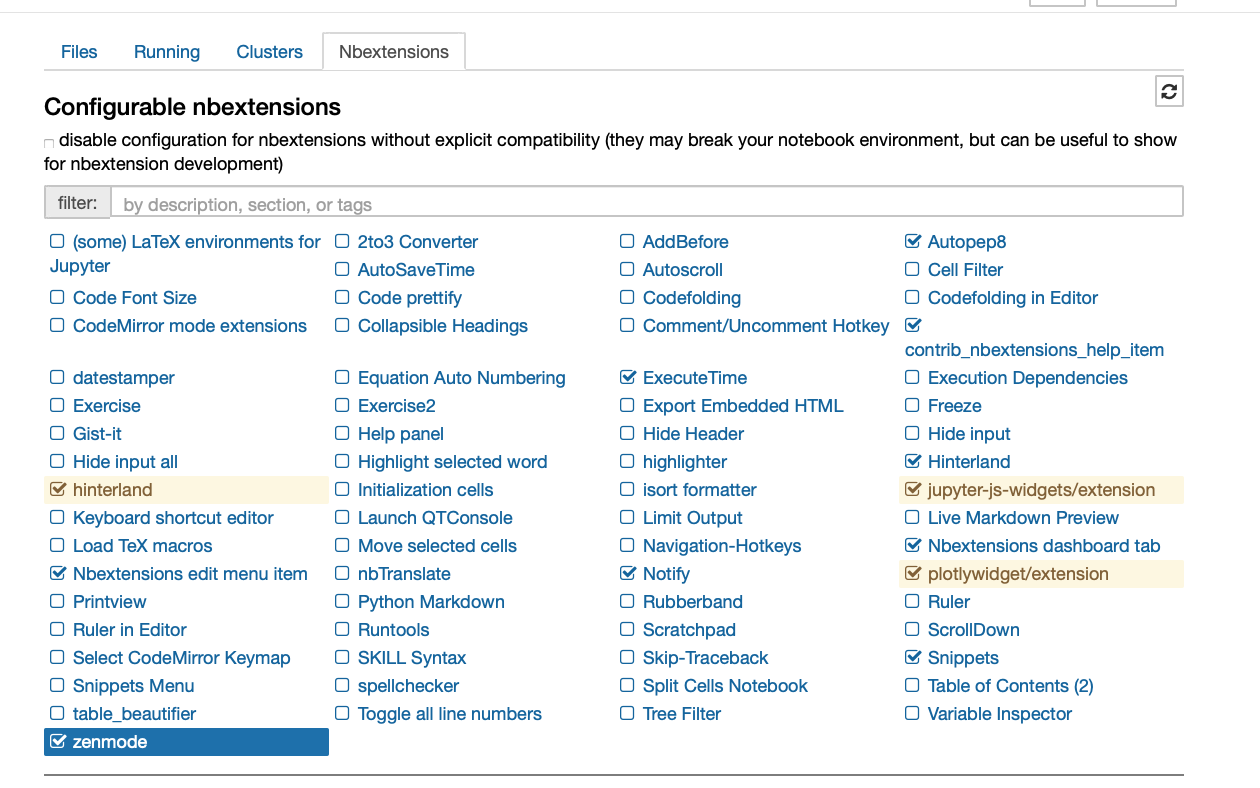Screen dimensions: 1260x788
Task: Select the Live Markdown Preview extension
Action: pos(1023,518)
